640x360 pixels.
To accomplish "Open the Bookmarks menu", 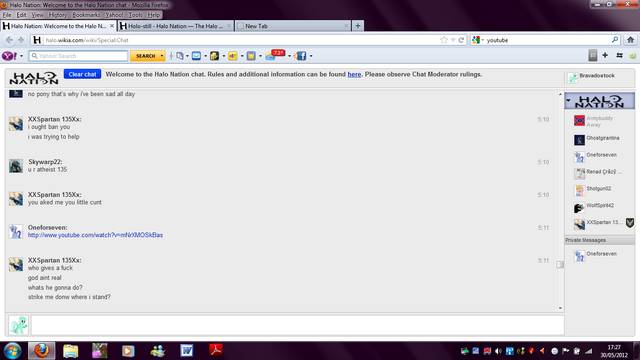I will 86,15.
